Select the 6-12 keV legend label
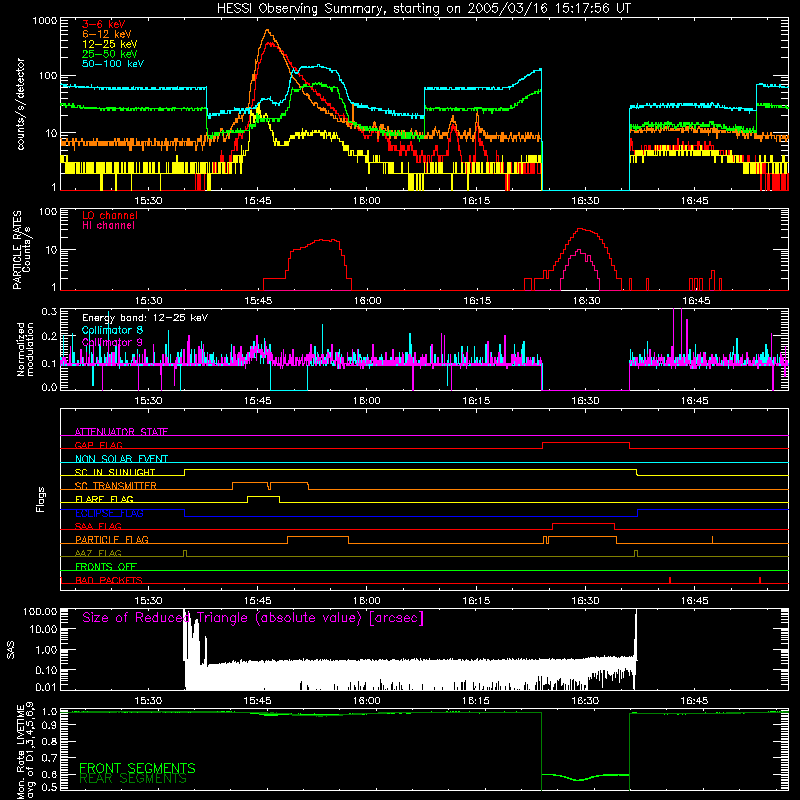This screenshot has width=800, height=800. pos(106,34)
